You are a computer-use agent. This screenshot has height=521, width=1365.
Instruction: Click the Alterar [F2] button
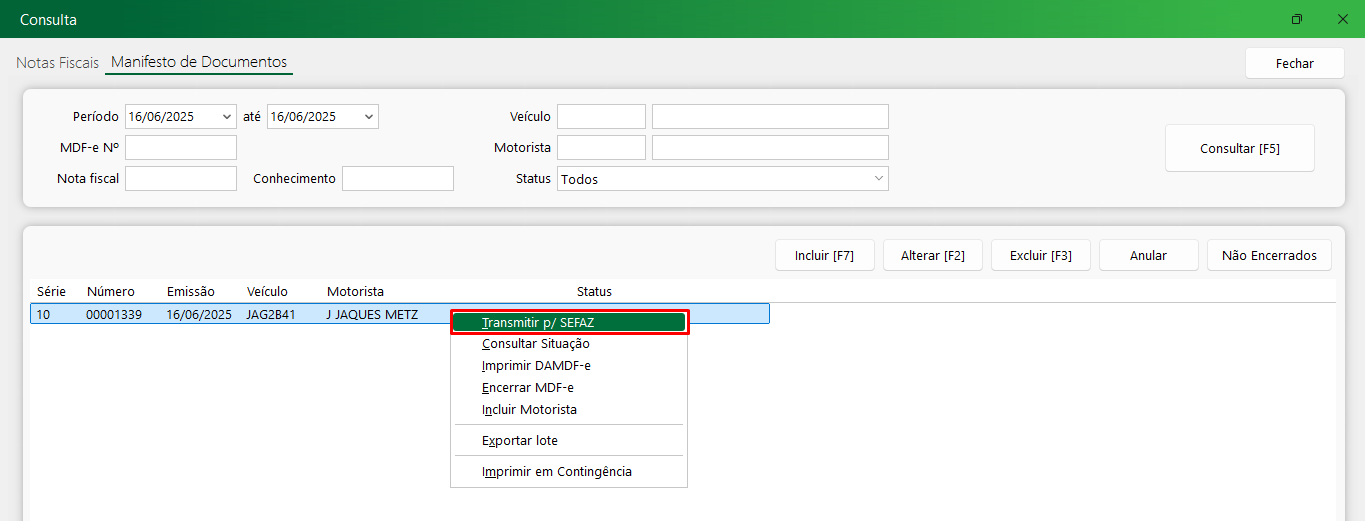tap(932, 255)
